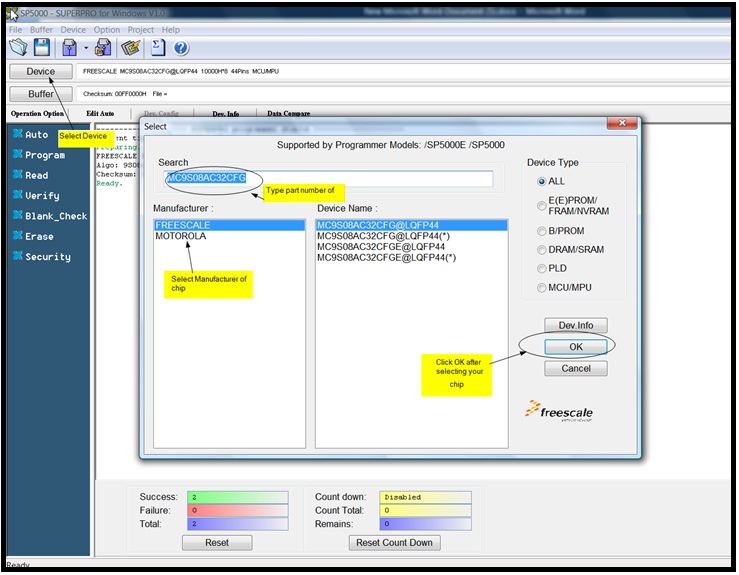Click the open file folder toolbar icon

18,47
